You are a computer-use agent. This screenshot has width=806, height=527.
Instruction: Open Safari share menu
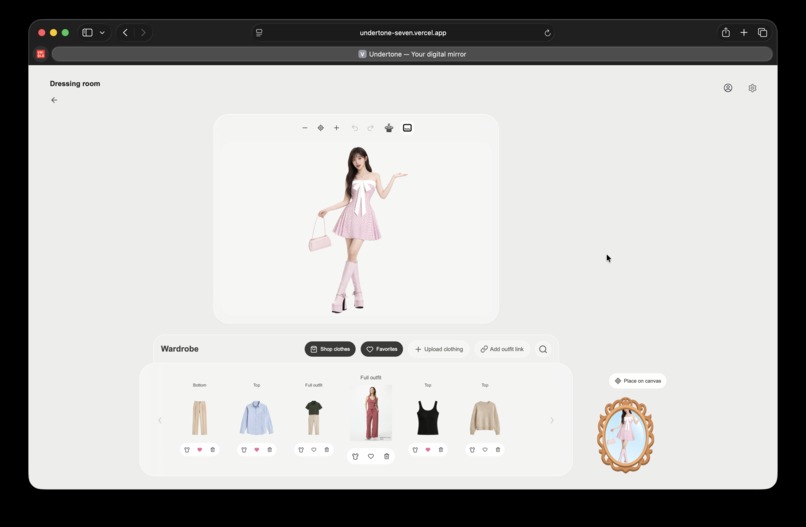tap(726, 32)
